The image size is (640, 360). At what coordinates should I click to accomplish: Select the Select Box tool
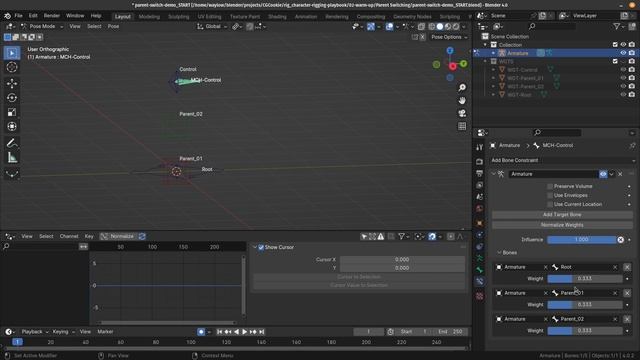click(12, 53)
